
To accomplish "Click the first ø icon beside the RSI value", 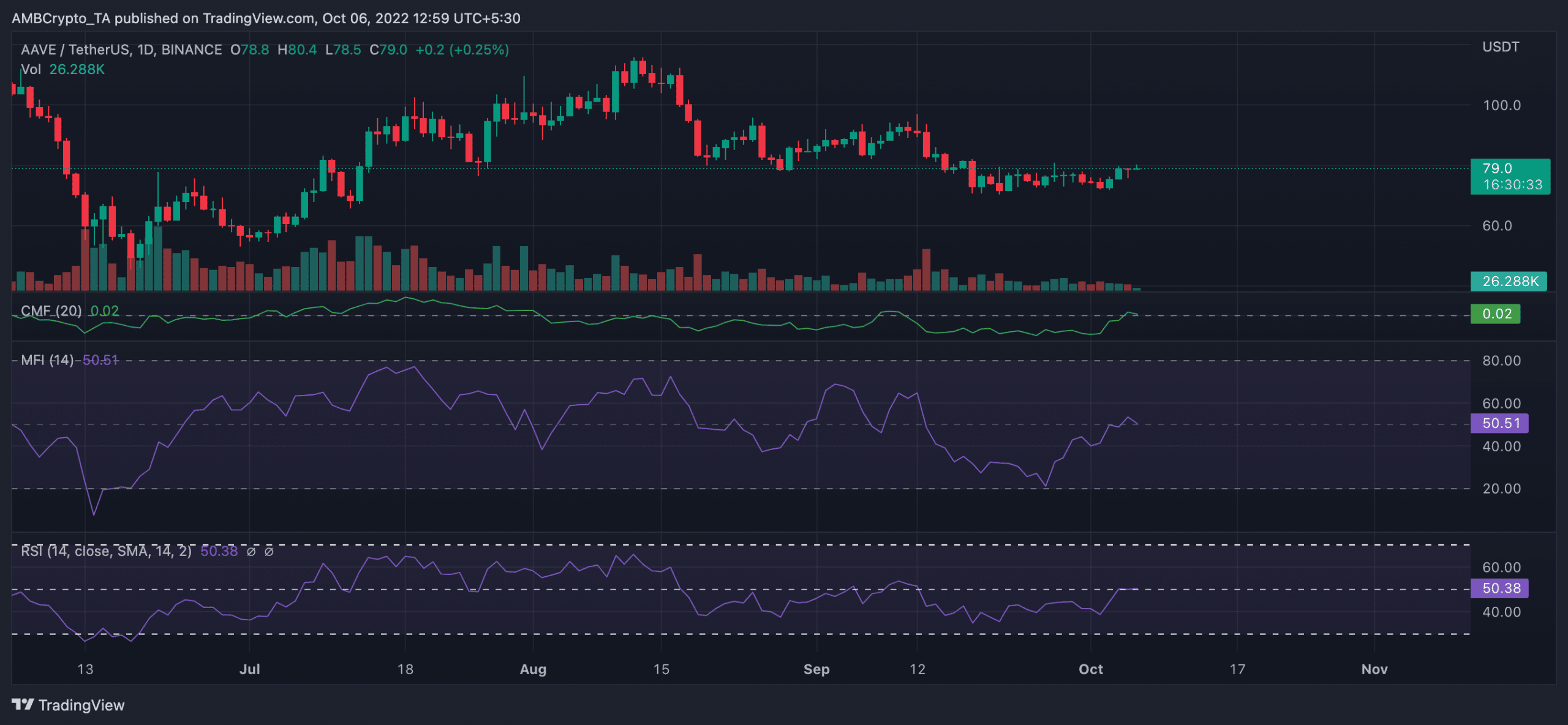I will (x=251, y=551).
